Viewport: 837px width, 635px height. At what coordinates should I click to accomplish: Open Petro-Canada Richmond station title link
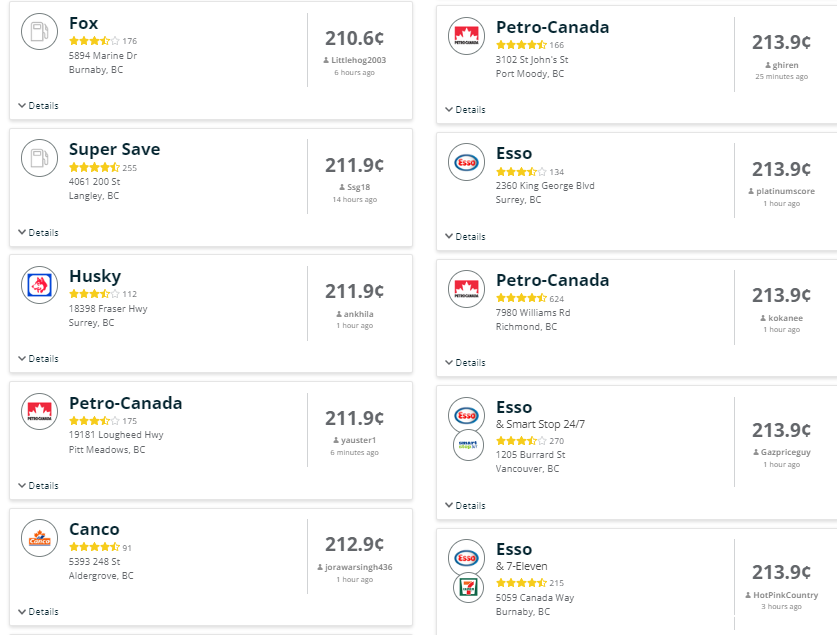click(552, 280)
